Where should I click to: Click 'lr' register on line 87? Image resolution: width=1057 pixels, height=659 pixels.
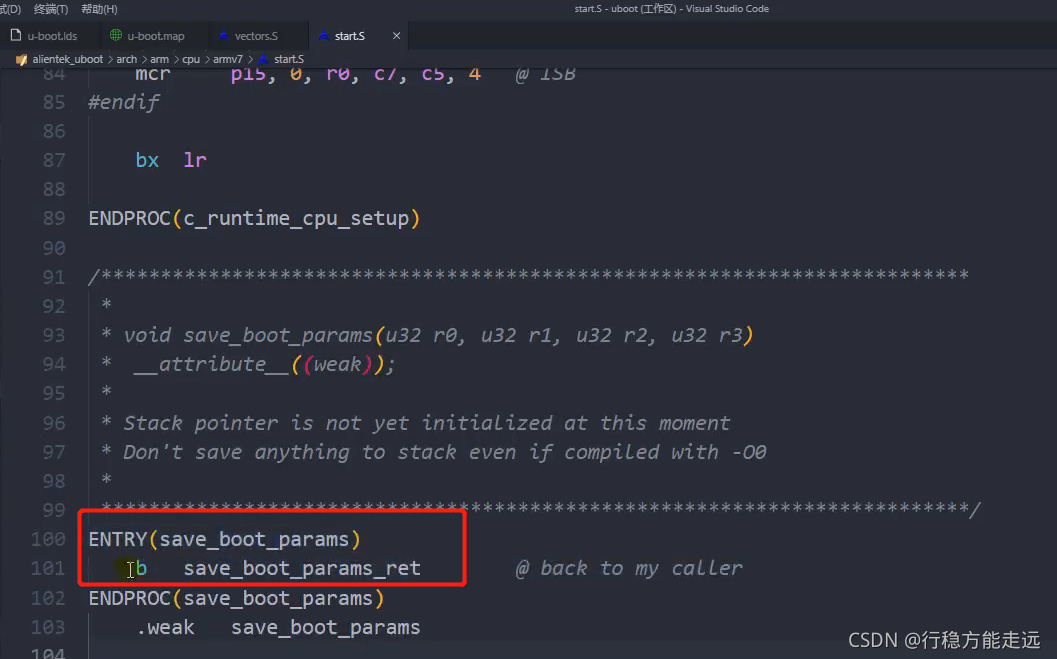tap(195, 160)
